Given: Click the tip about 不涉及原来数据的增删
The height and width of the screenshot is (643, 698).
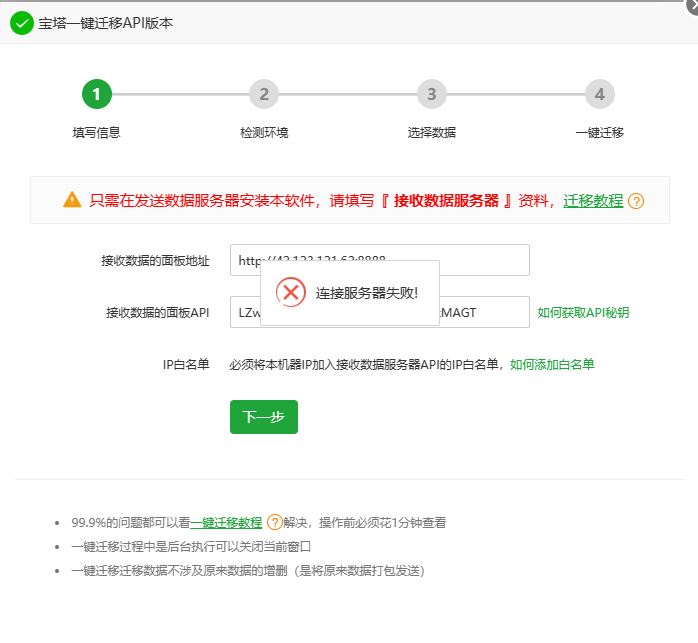Looking at the screenshot, I should tap(248, 570).
